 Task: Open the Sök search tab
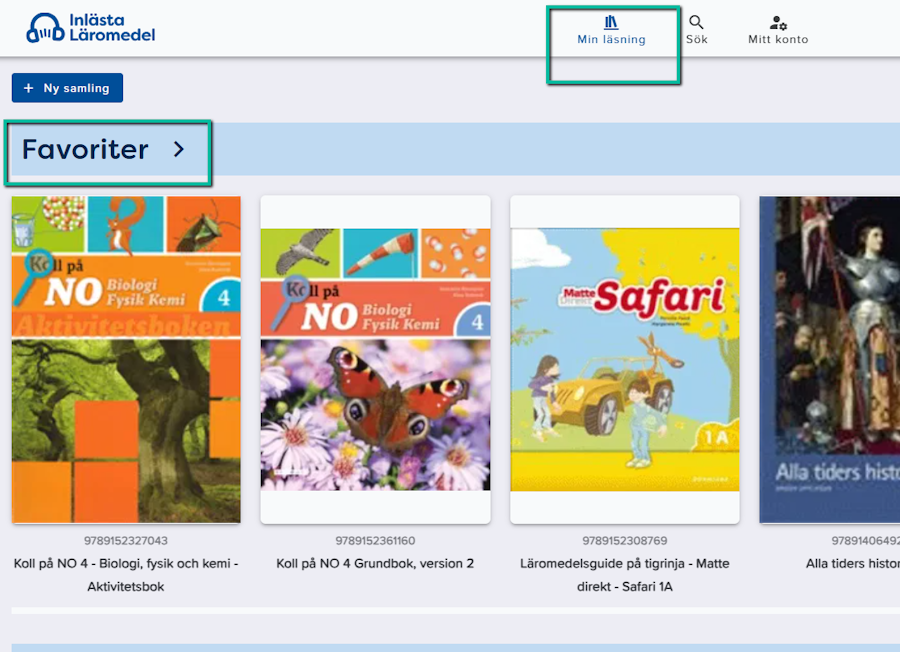tap(697, 30)
